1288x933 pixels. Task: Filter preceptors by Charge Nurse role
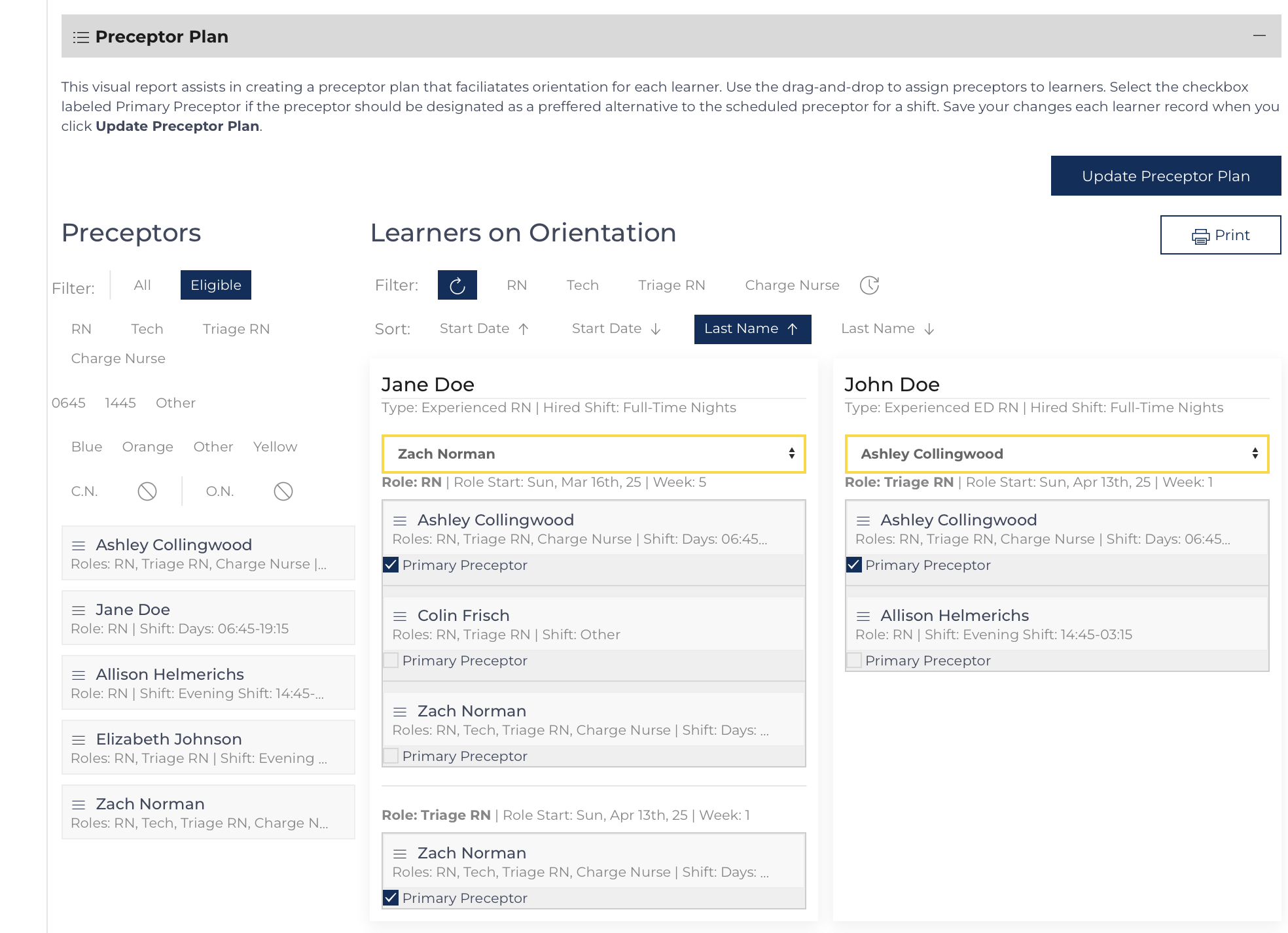[x=118, y=359]
